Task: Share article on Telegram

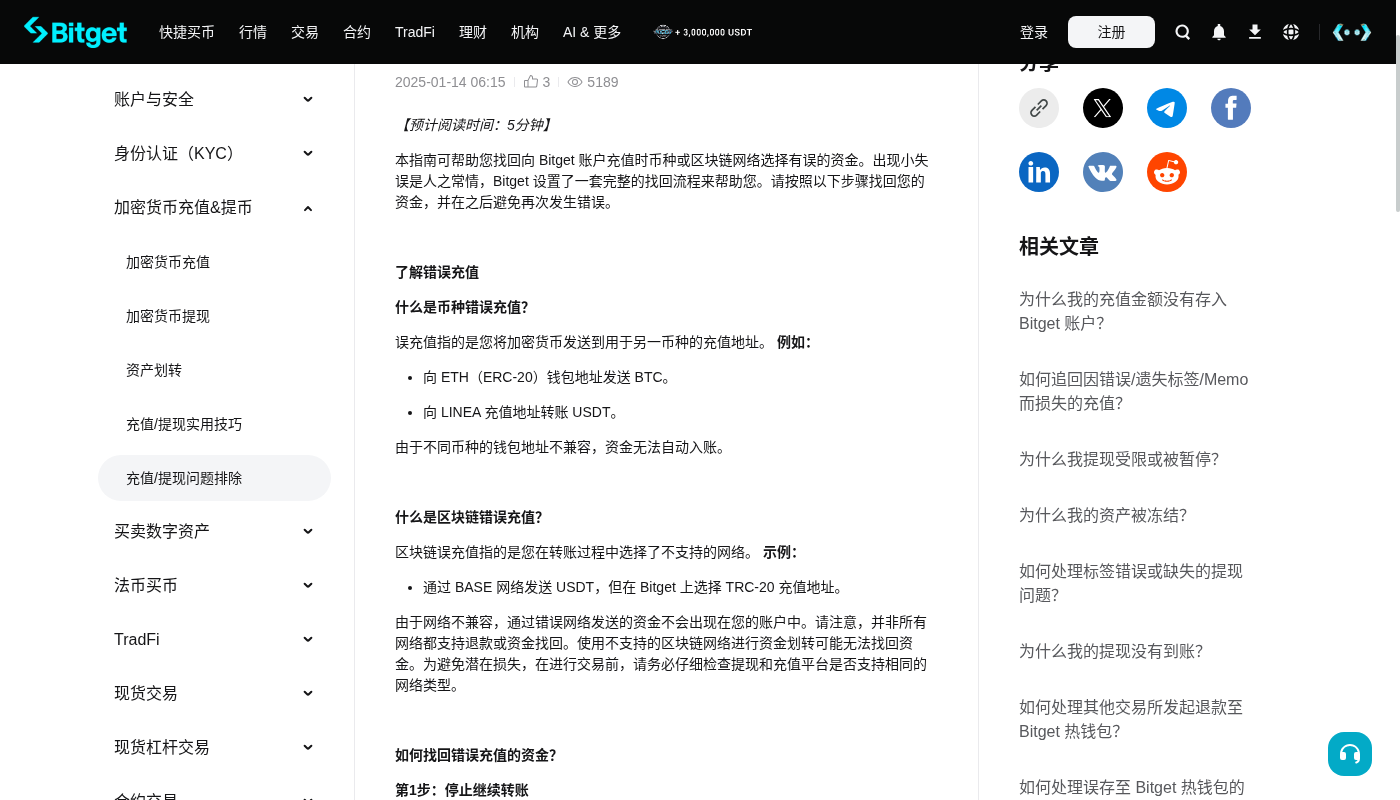Action: click(x=1167, y=108)
